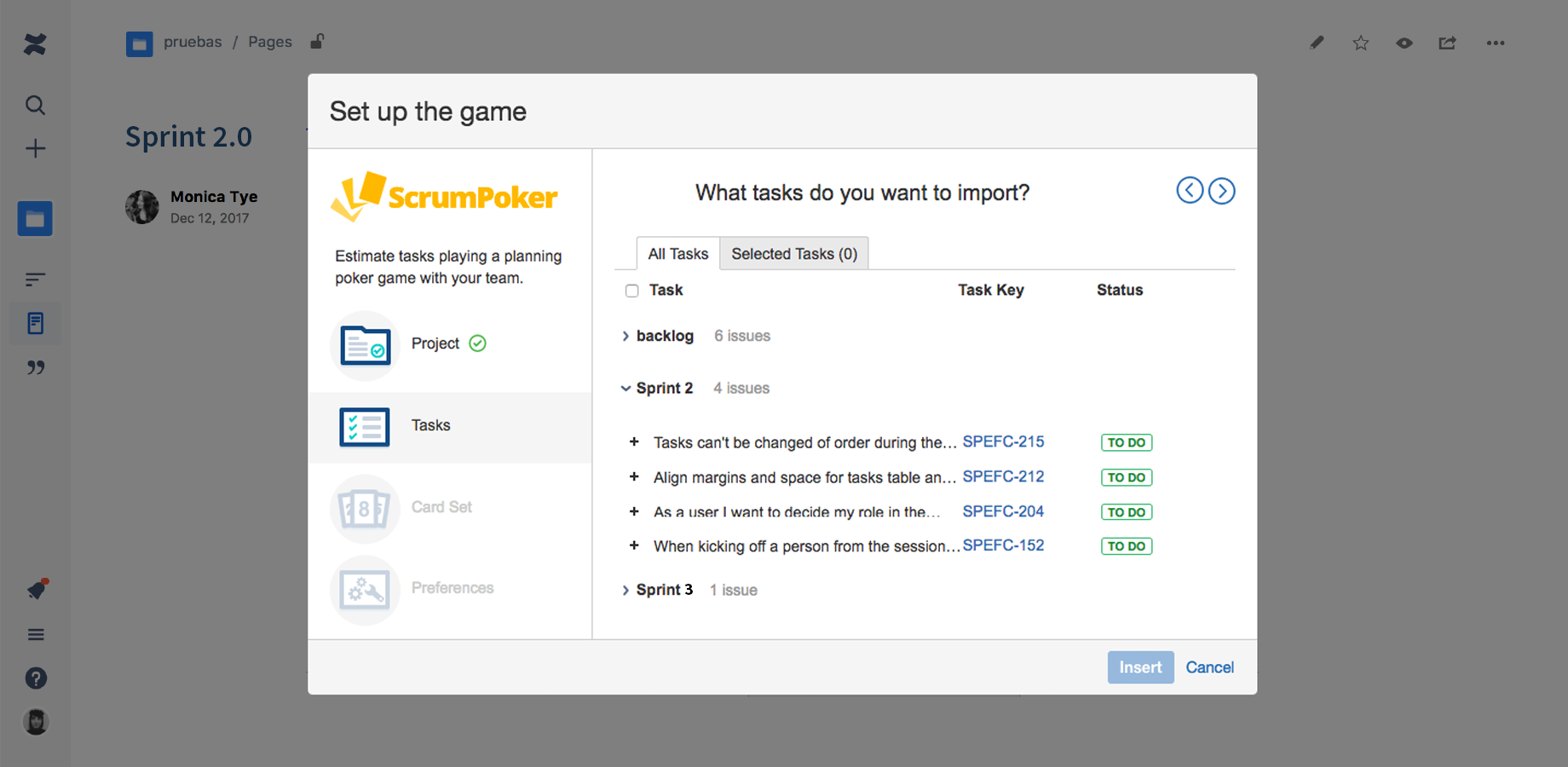Click Monica Tye's avatar photo

coord(142,206)
